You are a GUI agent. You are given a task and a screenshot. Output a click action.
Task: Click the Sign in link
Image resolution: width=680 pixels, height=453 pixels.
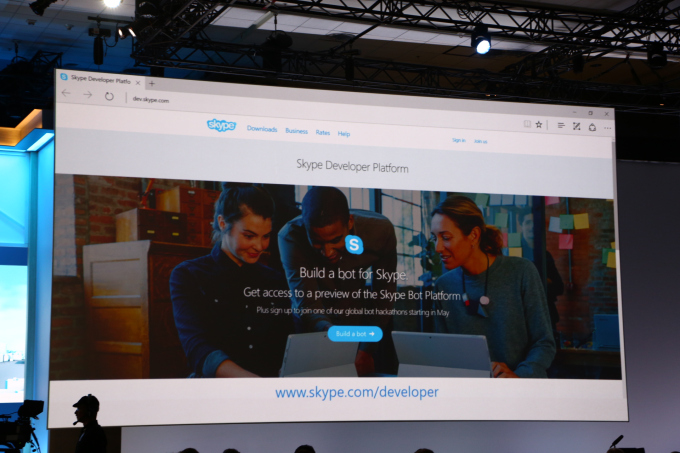coord(458,140)
